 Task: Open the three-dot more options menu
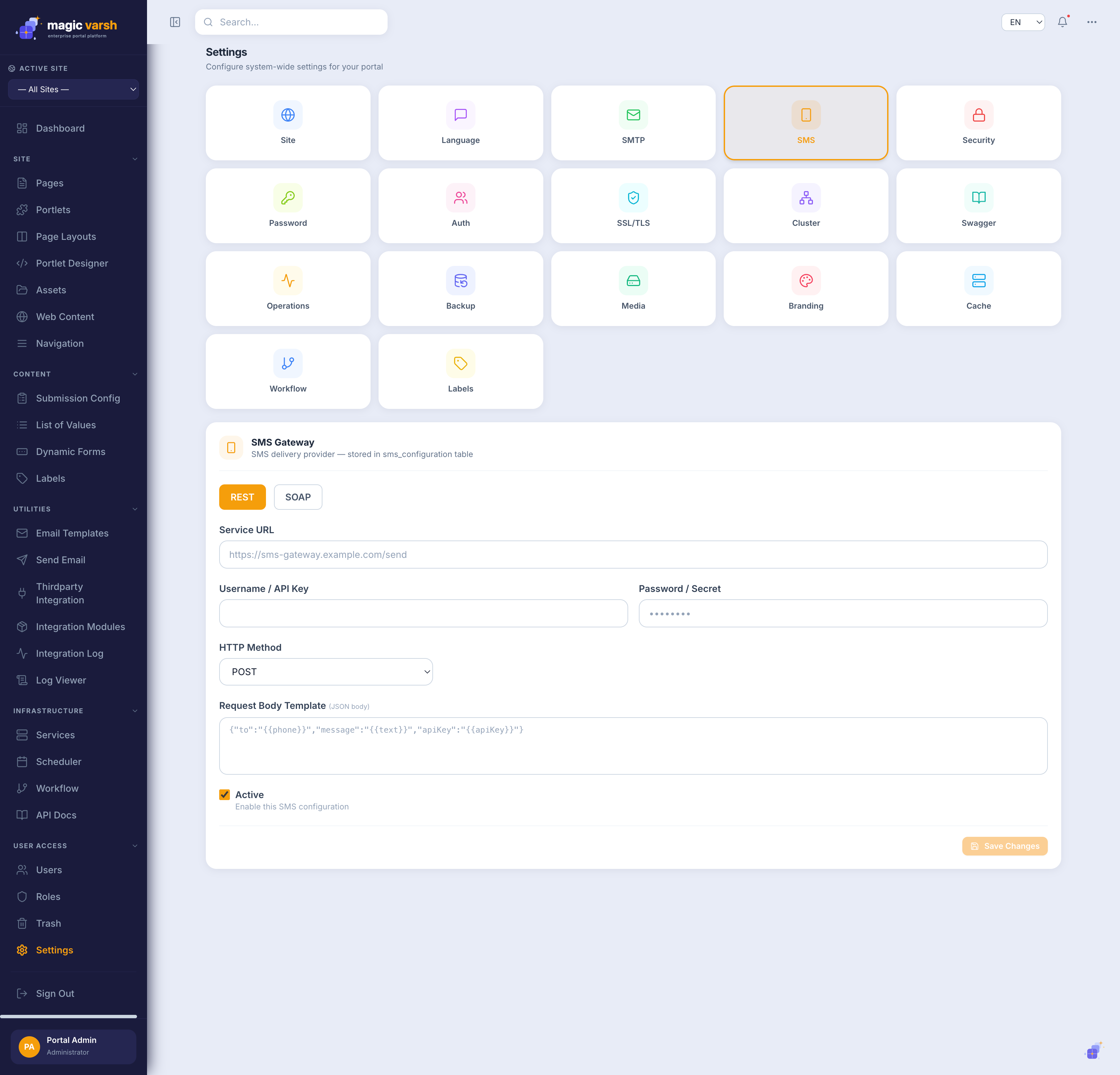tap(1091, 22)
